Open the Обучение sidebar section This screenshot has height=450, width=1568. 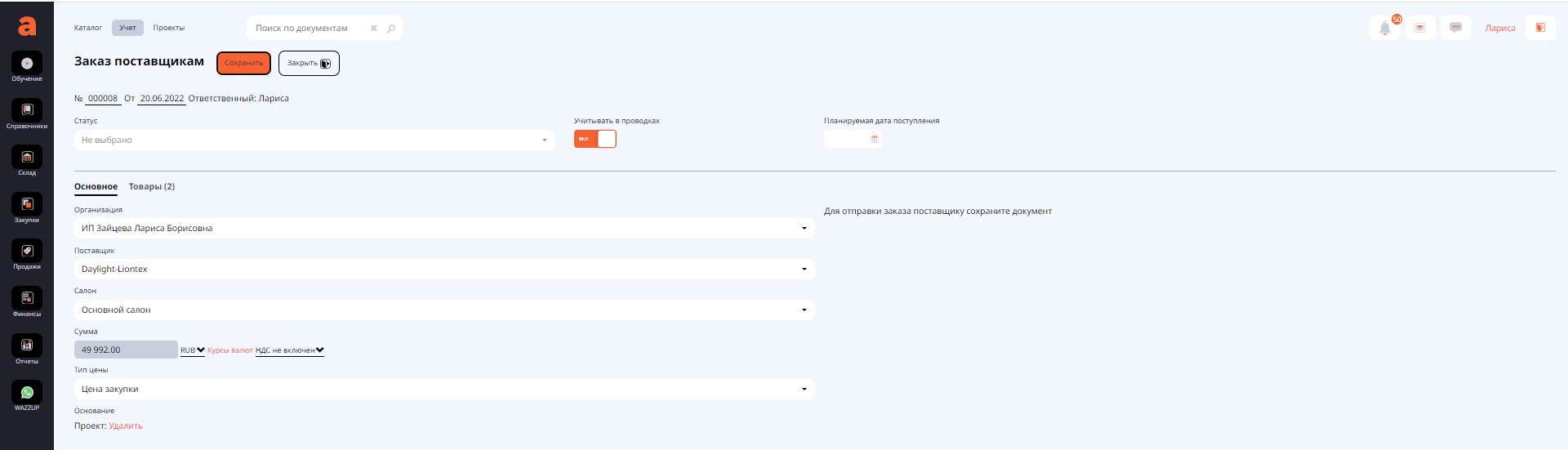27,65
